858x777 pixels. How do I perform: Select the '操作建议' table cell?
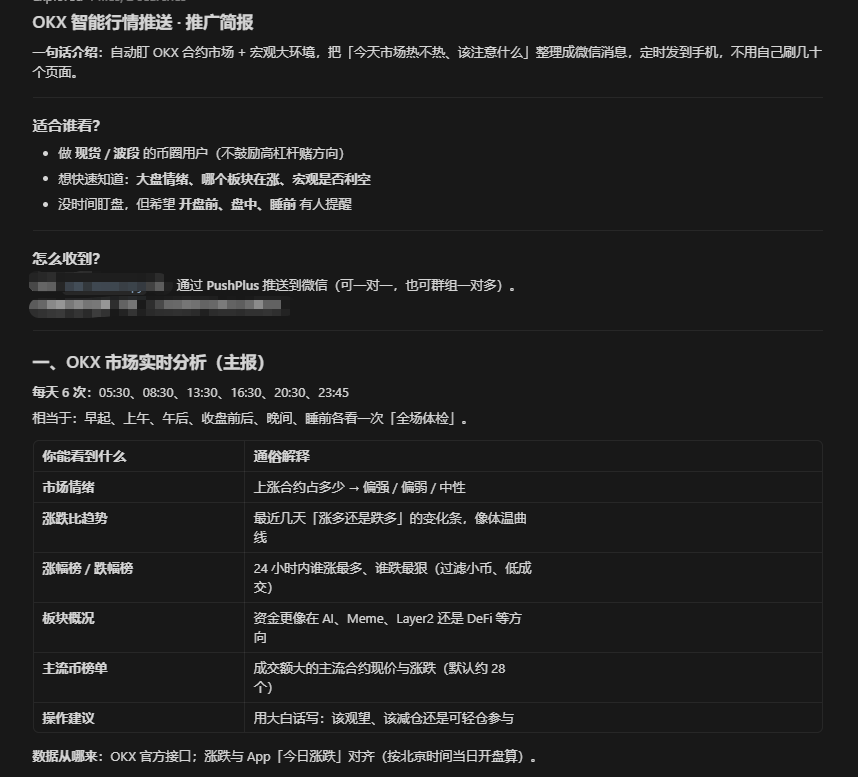[x=139, y=717]
